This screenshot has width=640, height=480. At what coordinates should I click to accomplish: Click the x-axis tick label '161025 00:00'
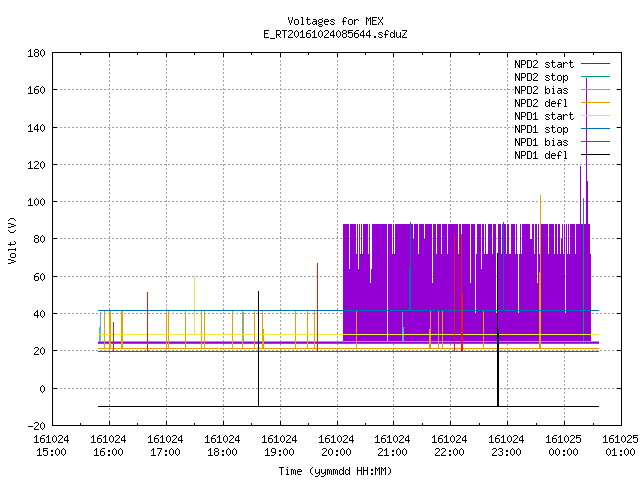563,446
